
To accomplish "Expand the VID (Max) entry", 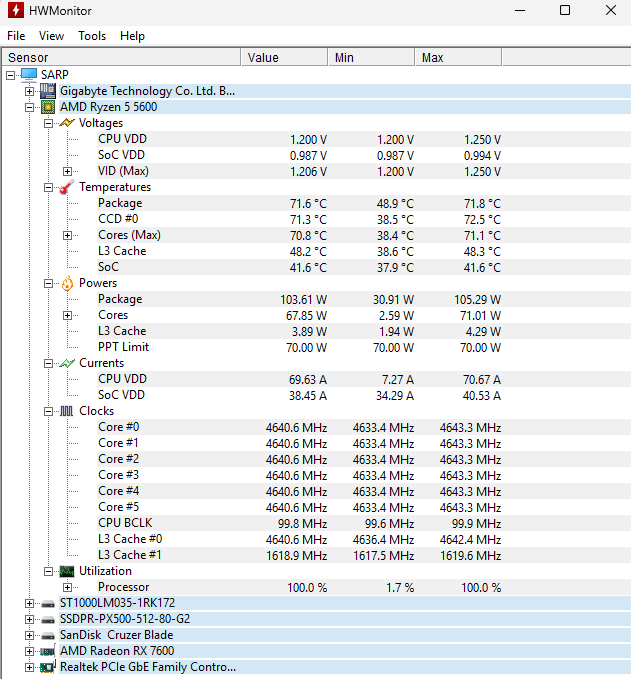I will (67, 171).
